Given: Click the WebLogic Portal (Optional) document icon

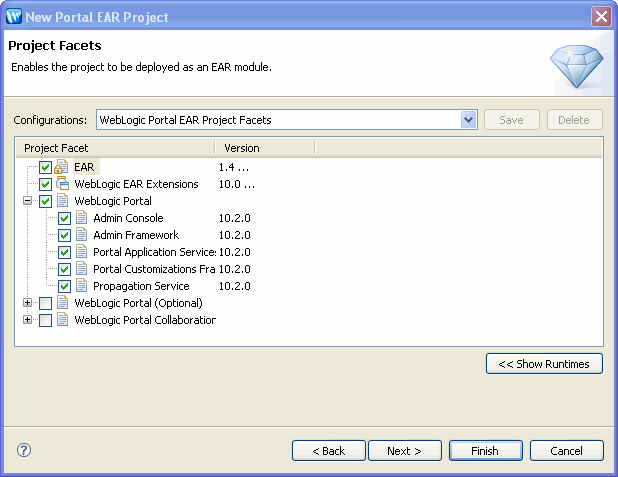Looking at the screenshot, I should coord(62,302).
